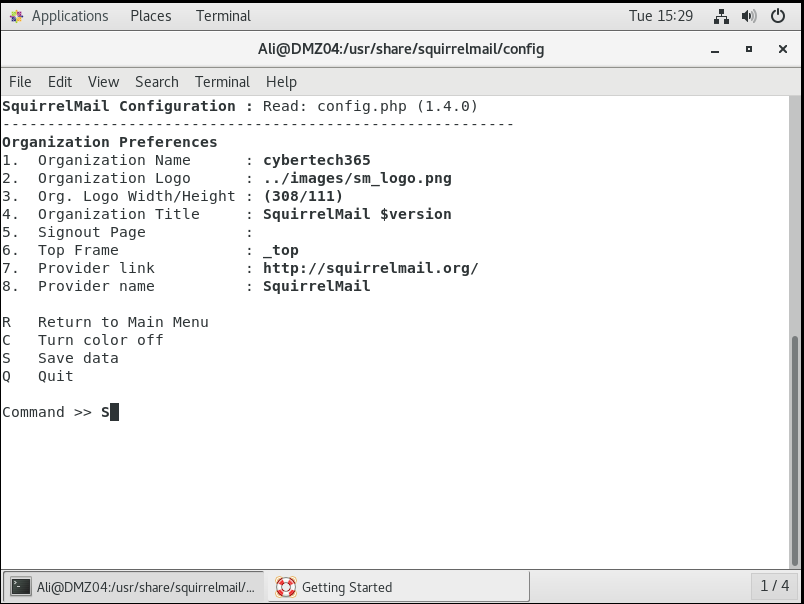Click the Getting Started lifebuoy icon
The height and width of the screenshot is (604, 804).
tap(285, 587)
